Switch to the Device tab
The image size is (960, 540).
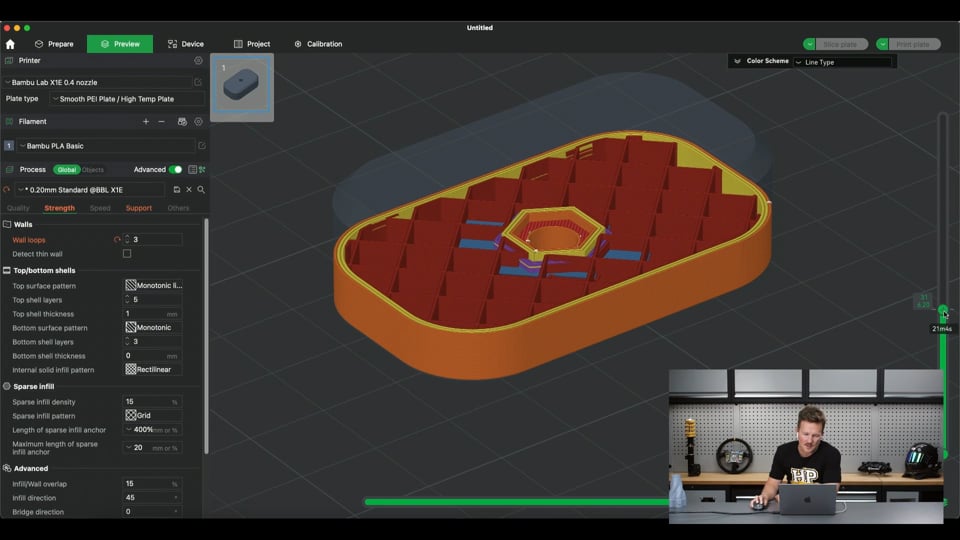click(186, 44)
